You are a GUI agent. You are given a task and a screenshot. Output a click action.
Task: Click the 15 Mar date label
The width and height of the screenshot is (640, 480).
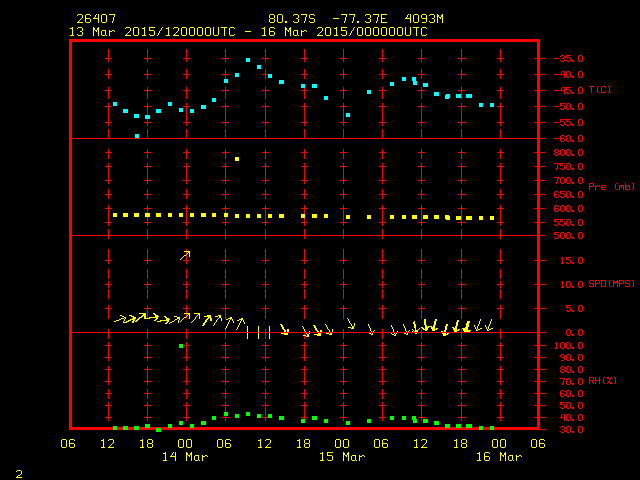click(x=342, y=457)
